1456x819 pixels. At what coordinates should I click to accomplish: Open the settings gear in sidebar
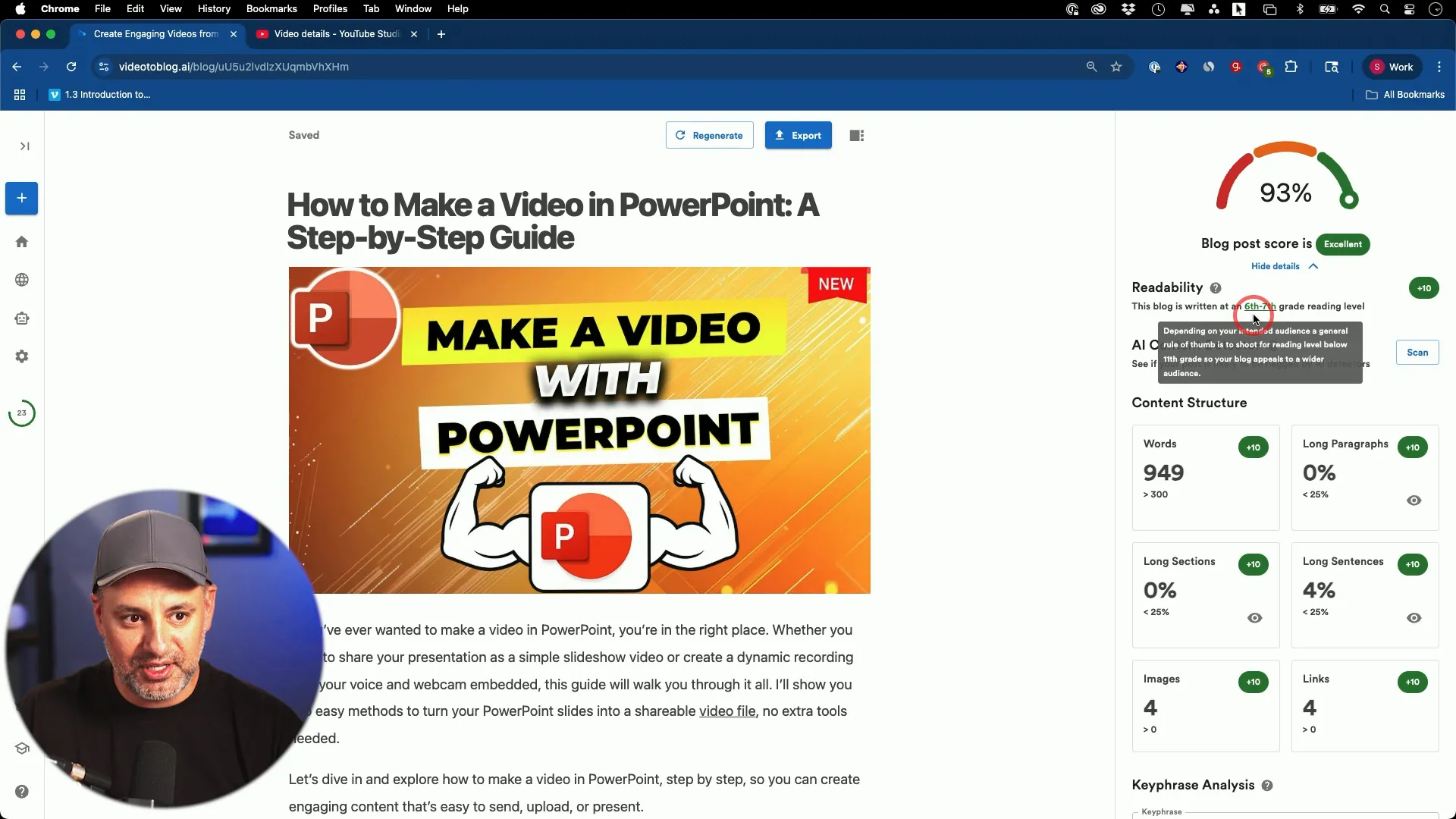(22, 356)
